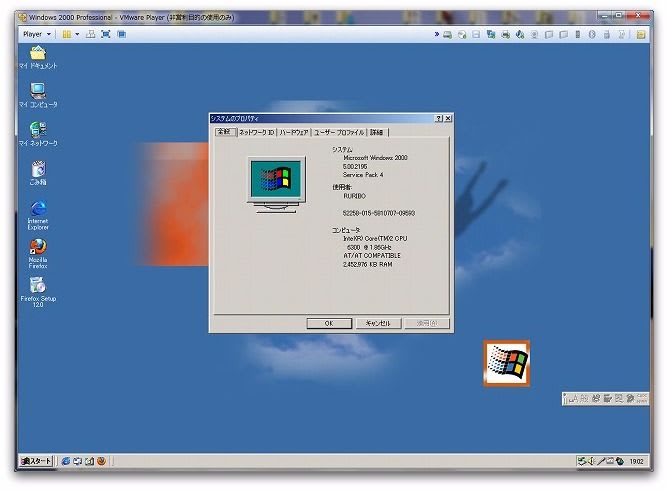Close the System Properties dialog
The image size is (668, 490).
[x=448, y=118]
